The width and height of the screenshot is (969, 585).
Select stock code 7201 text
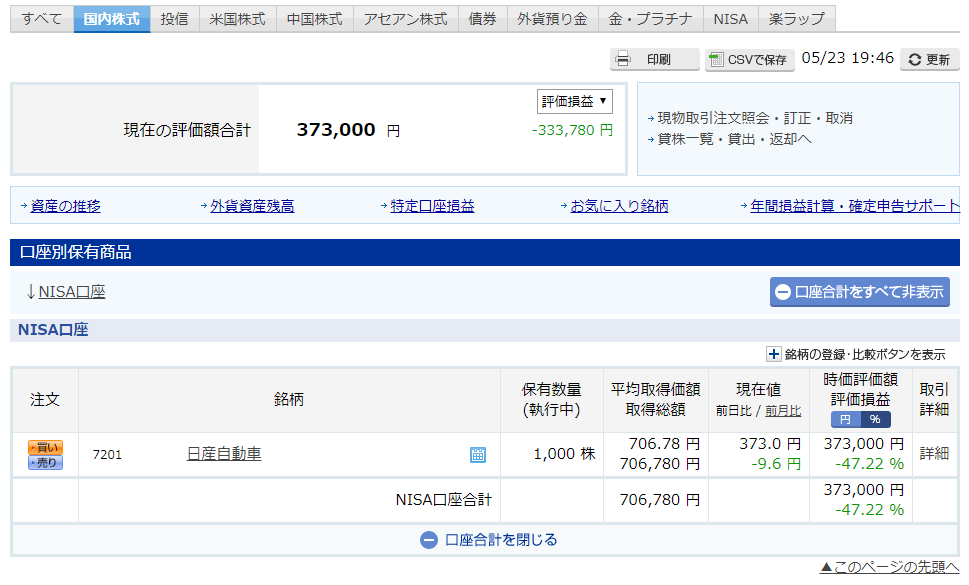(107, 455)
